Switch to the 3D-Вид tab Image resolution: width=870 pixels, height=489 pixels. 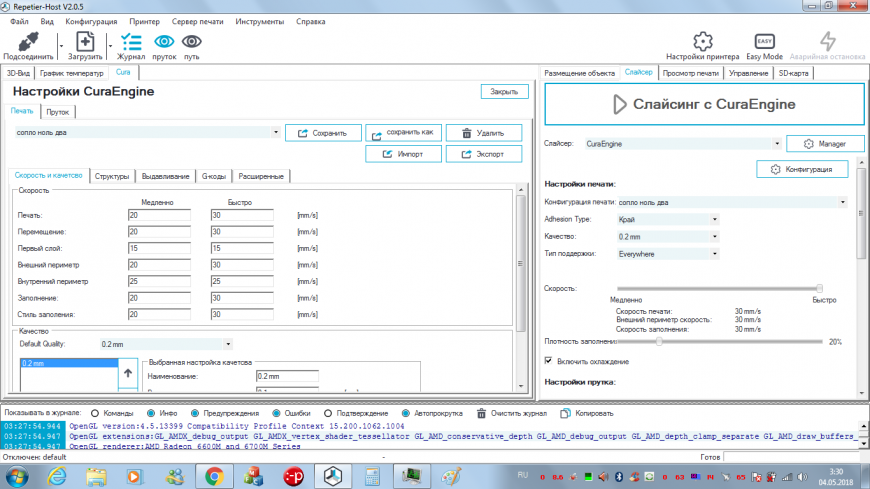point(18,73)
